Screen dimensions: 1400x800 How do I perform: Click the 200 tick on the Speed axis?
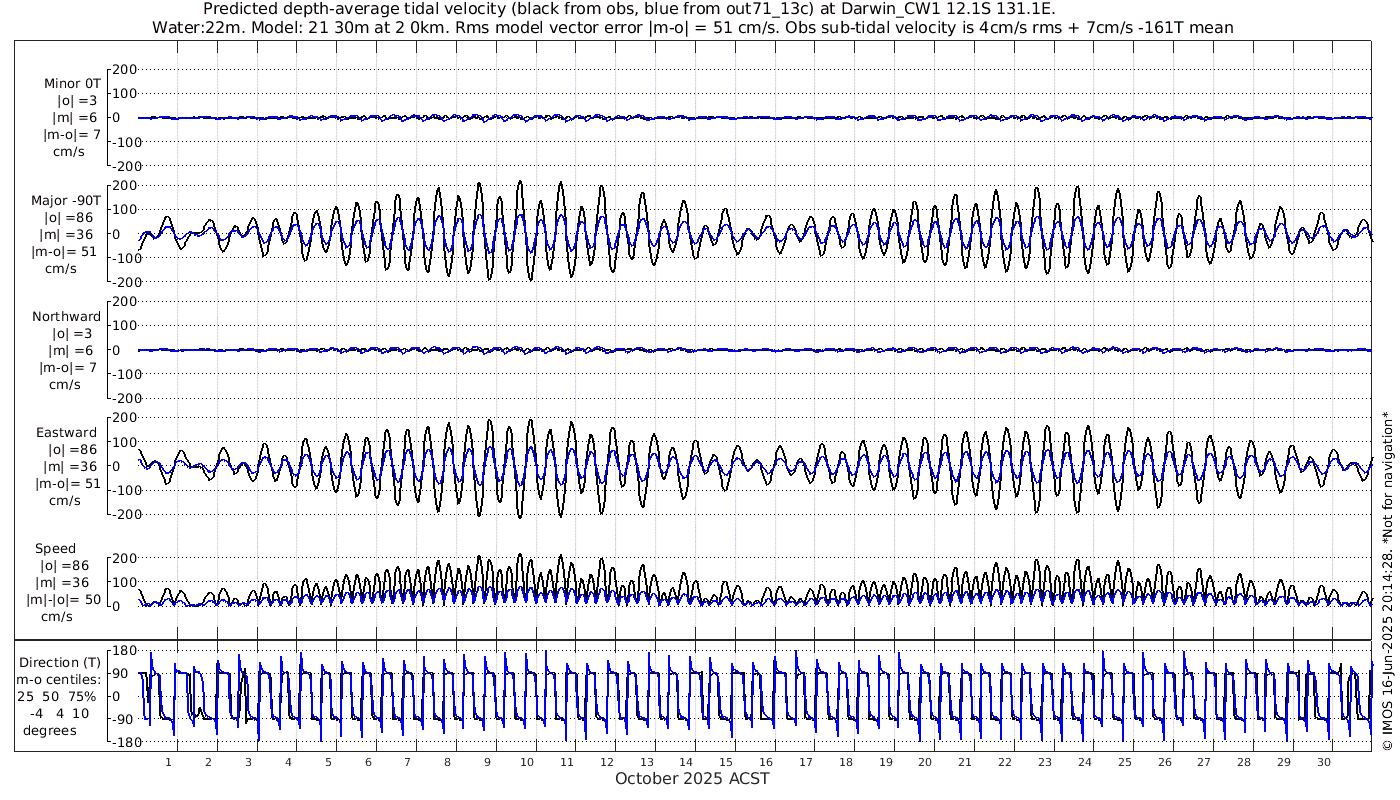pyautogui.click(x=123, y=558)
